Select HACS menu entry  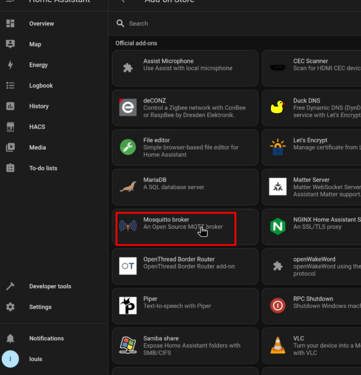[37, 127]
